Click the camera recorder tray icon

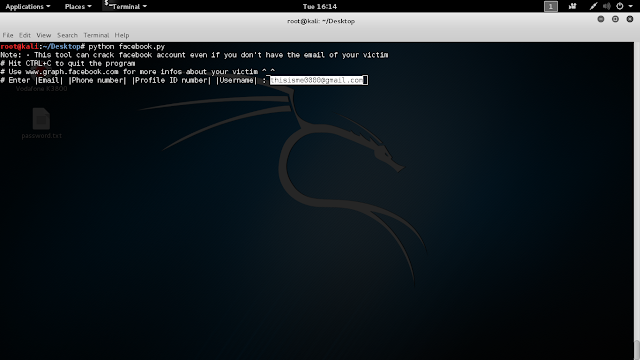[573, 6]
